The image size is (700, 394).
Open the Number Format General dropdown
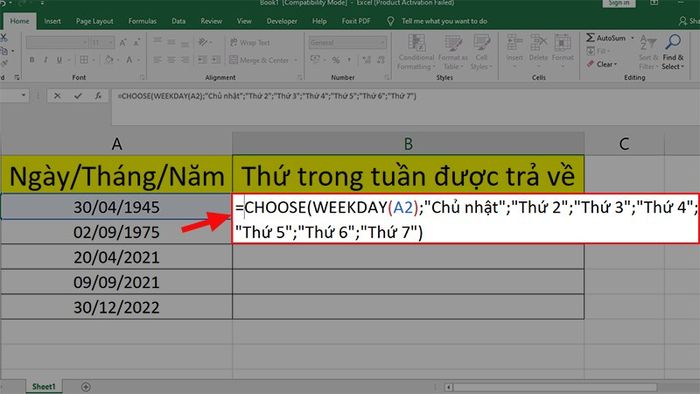[347, 42]
